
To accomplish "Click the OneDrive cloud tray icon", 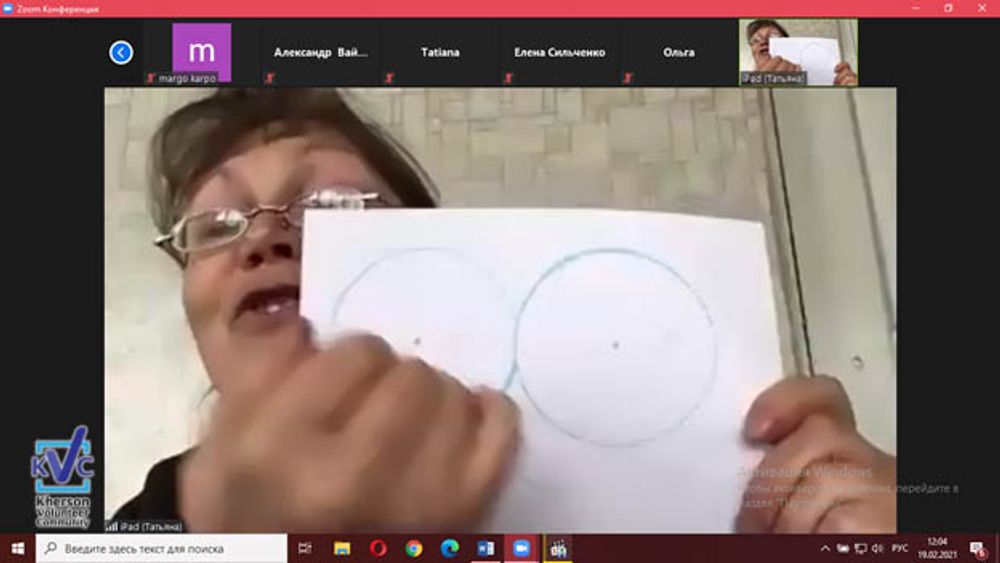I will (843, 548).
